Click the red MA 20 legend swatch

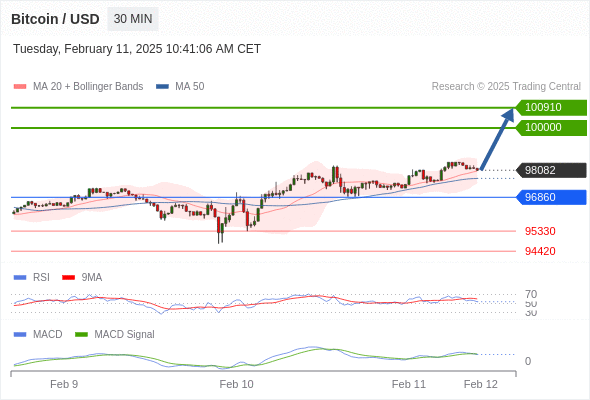[20, 87]
